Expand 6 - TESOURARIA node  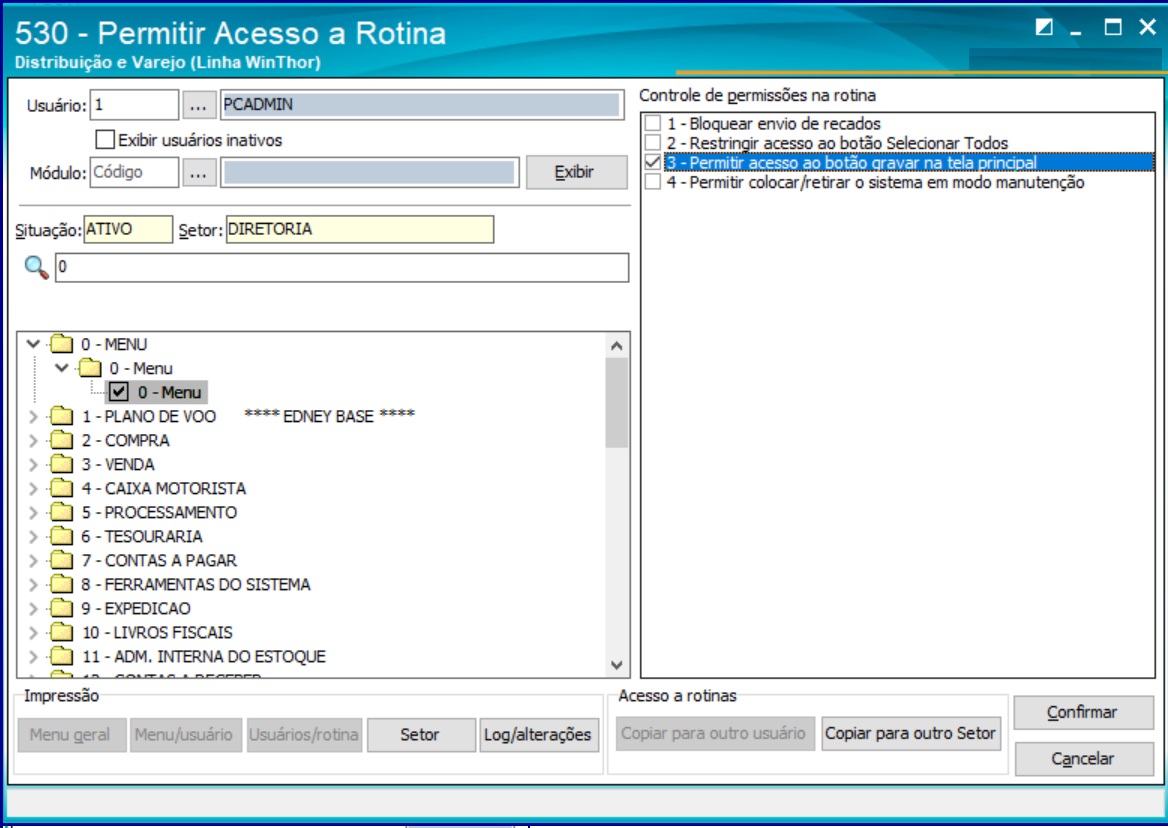(x=33, y=536)
